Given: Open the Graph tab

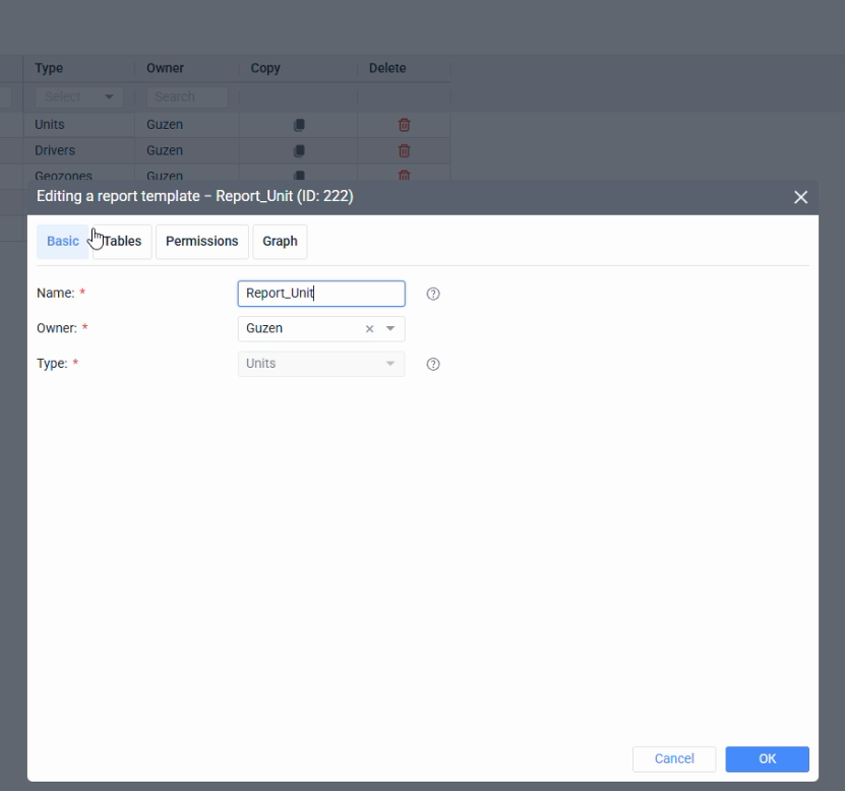Looking at the screenshot, I should click(x=280, y=241).
